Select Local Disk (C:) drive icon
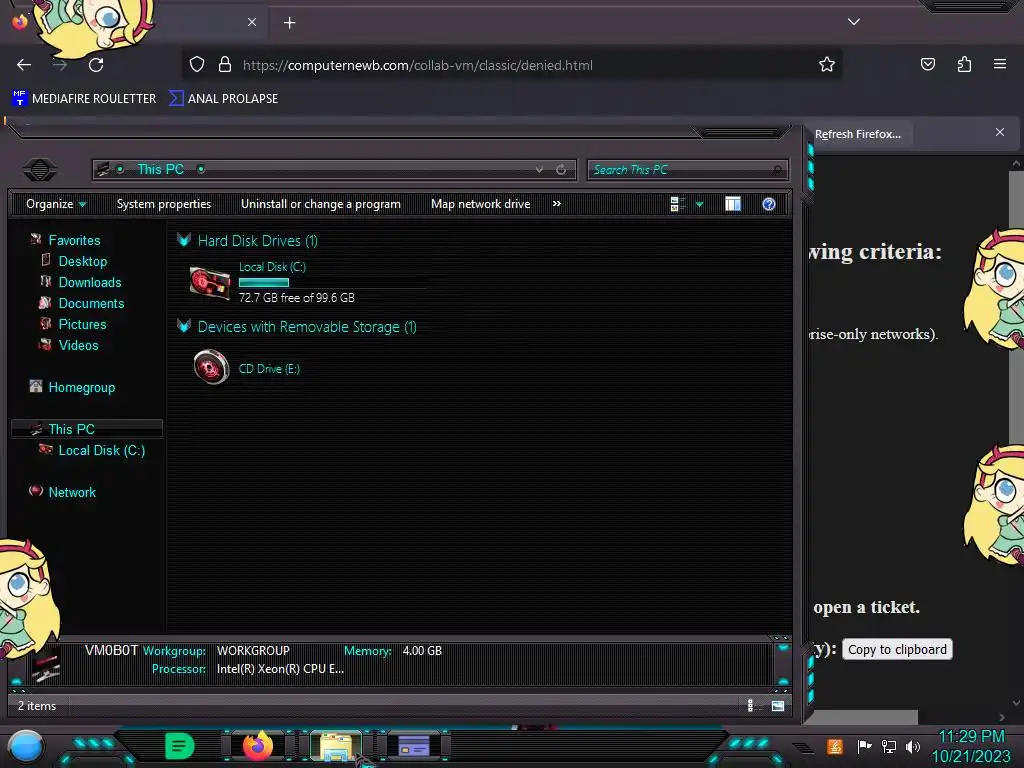This screenshot has height=768, width=1024. click(x=210, y=283)
